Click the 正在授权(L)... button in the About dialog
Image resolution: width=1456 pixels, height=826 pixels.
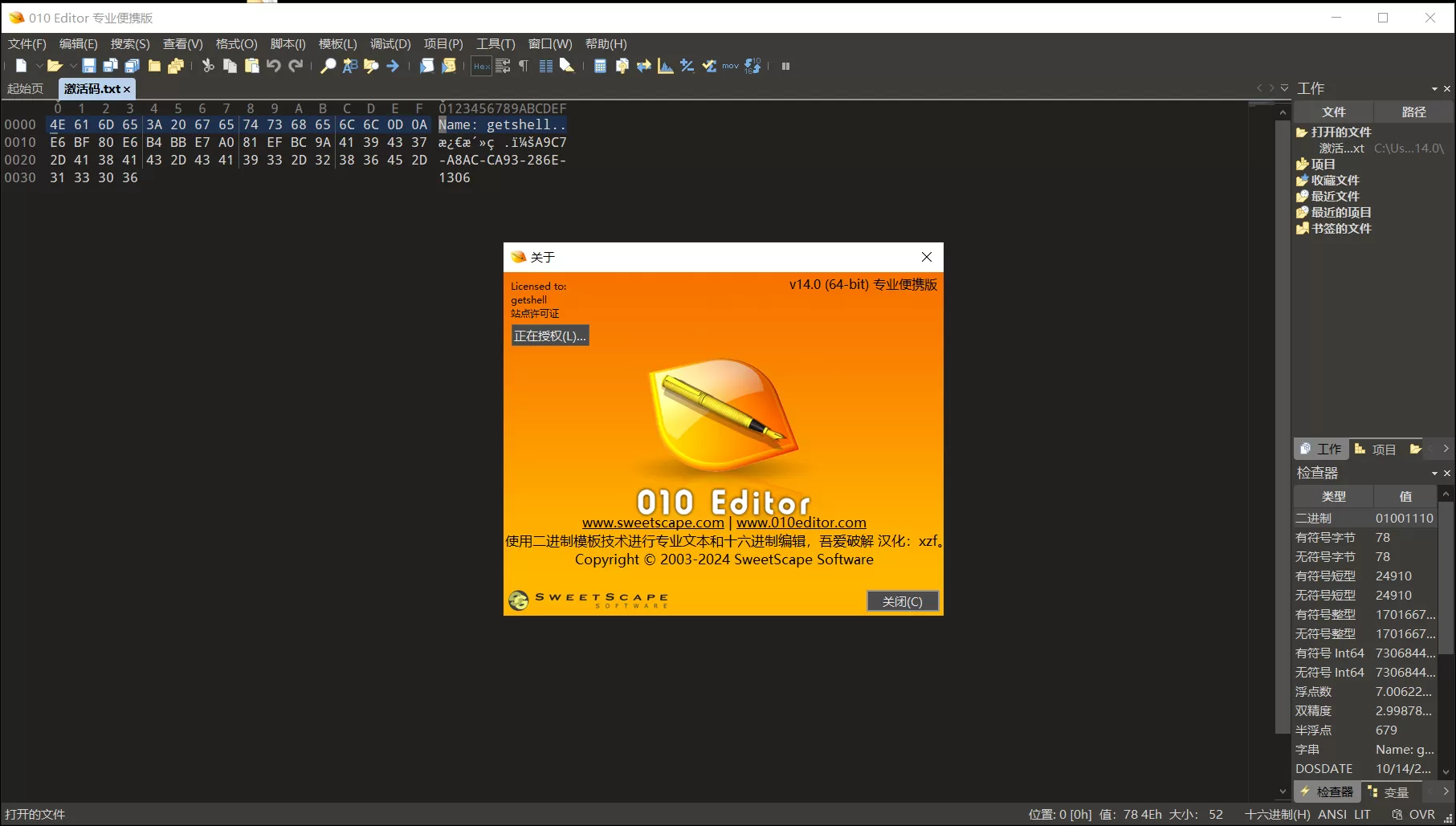550,336
